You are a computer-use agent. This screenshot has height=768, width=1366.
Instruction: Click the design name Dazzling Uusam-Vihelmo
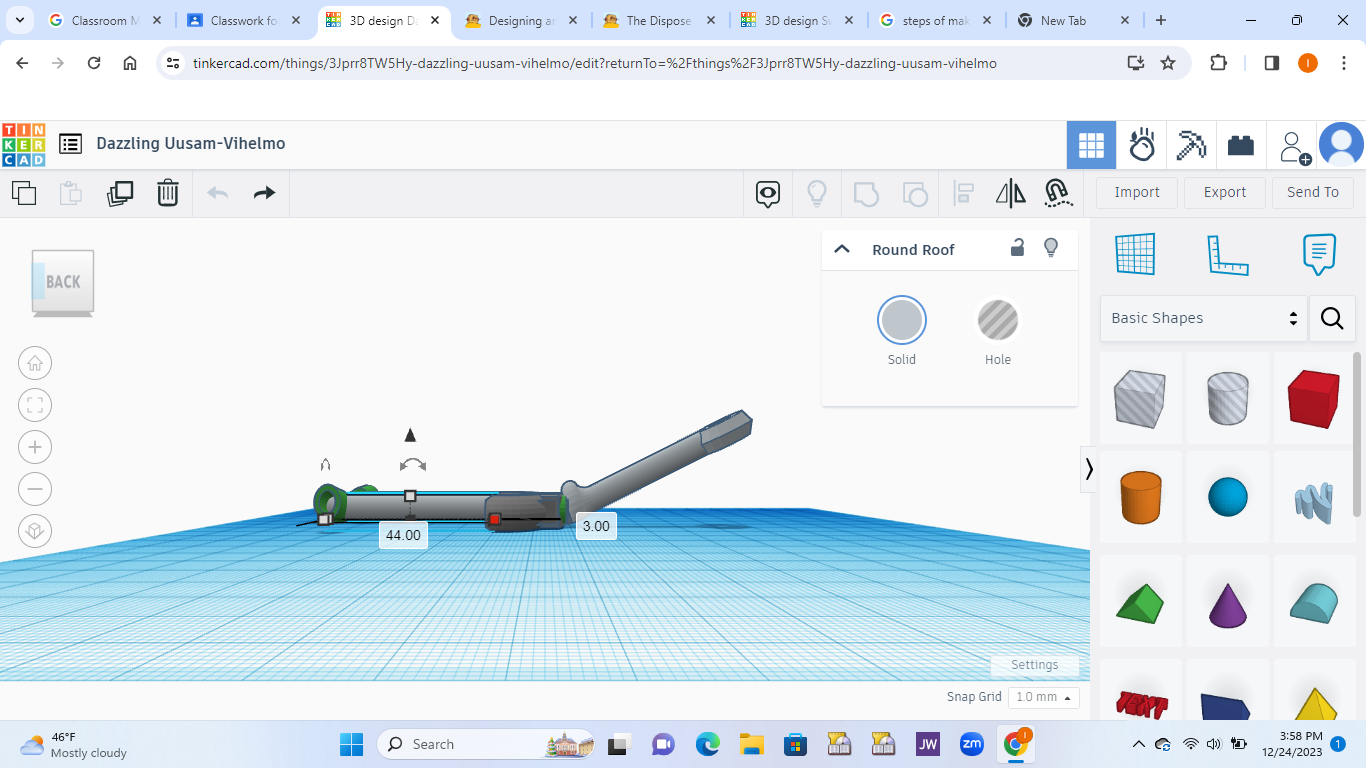click(x=191, y=144)
